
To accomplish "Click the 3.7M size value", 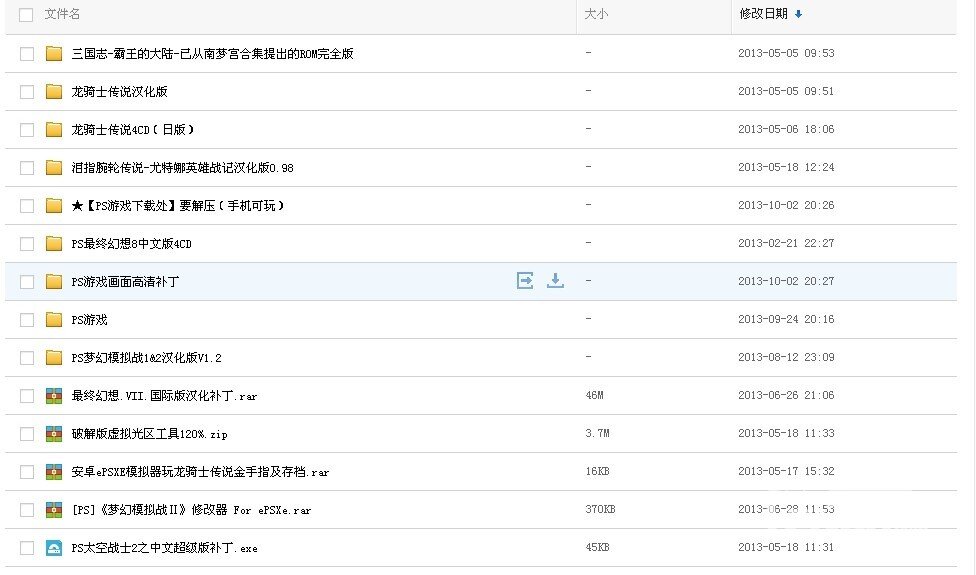I will coord(598,433).
